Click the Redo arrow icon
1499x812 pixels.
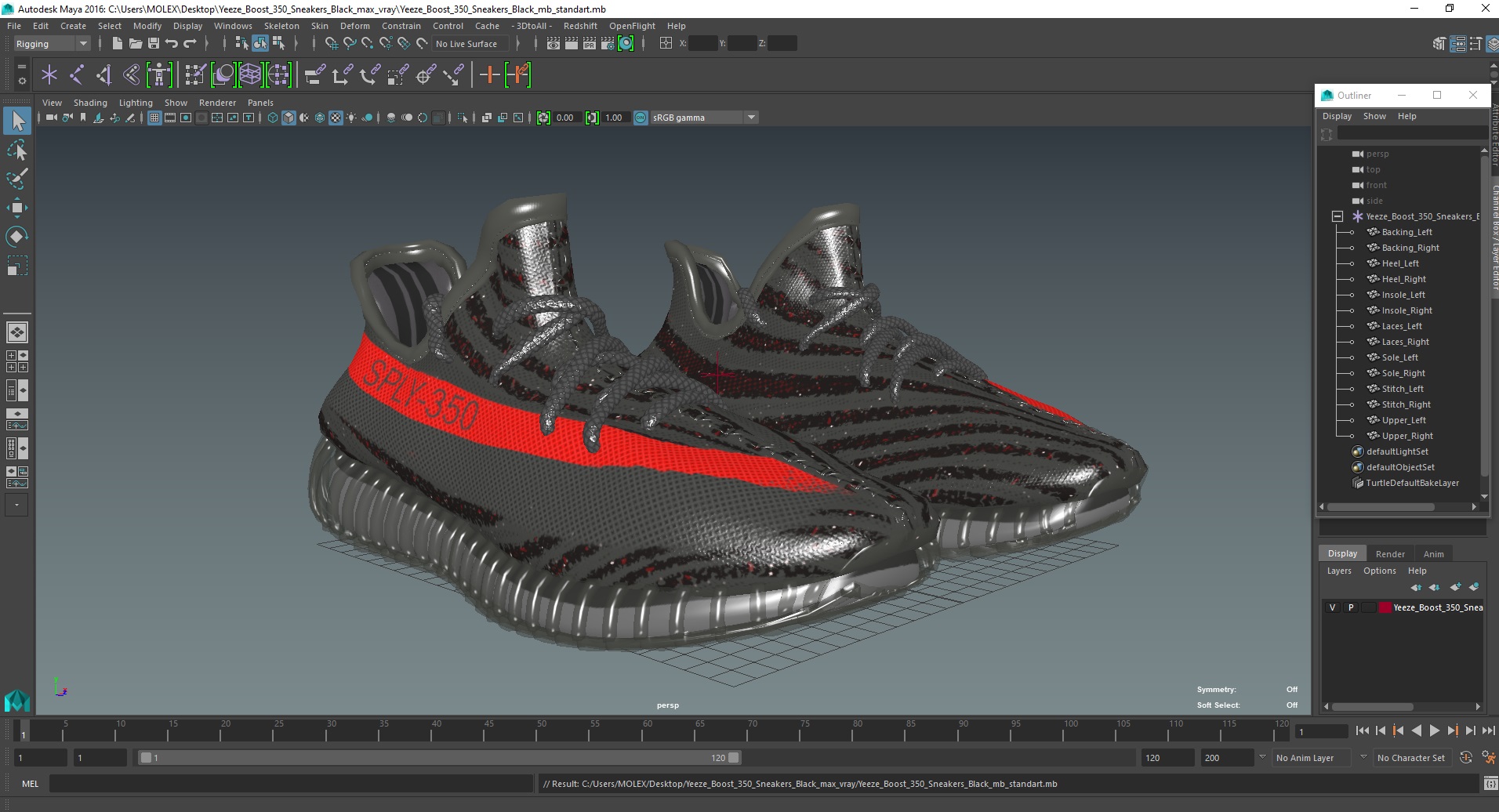click(190, 44)
